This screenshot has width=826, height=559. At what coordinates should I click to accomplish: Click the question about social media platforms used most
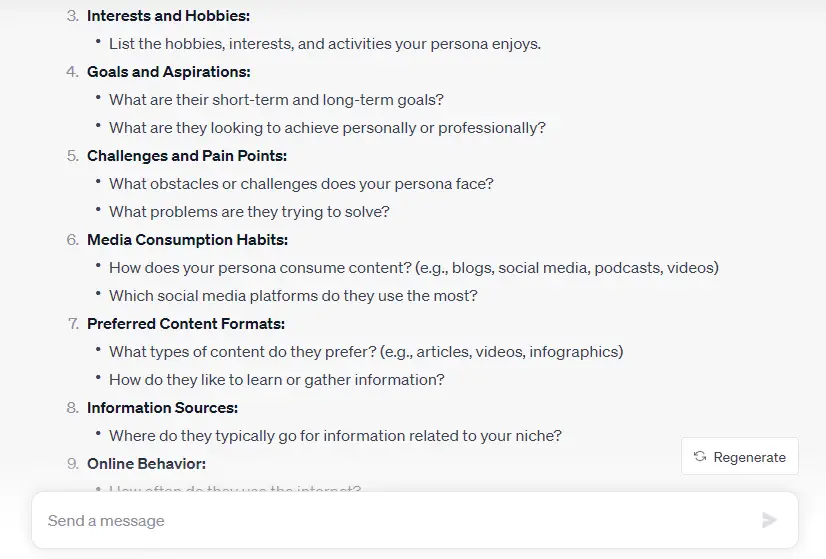[x=293, y=296]
